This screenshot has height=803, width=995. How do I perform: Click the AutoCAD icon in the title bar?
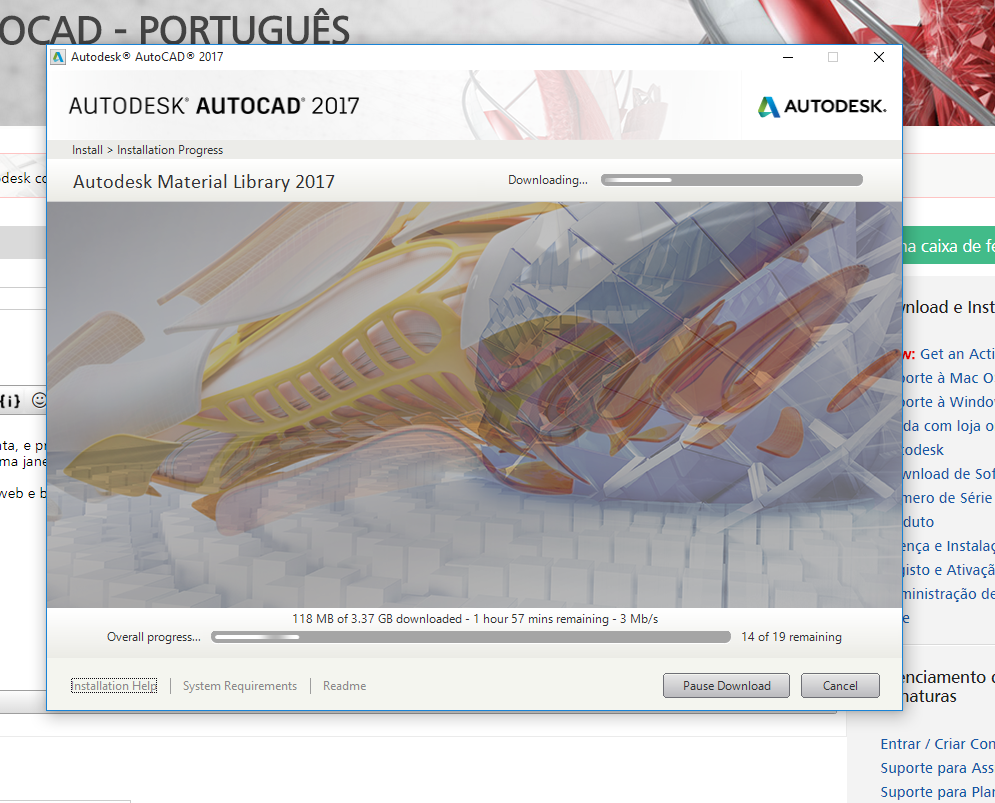(58, 57)
